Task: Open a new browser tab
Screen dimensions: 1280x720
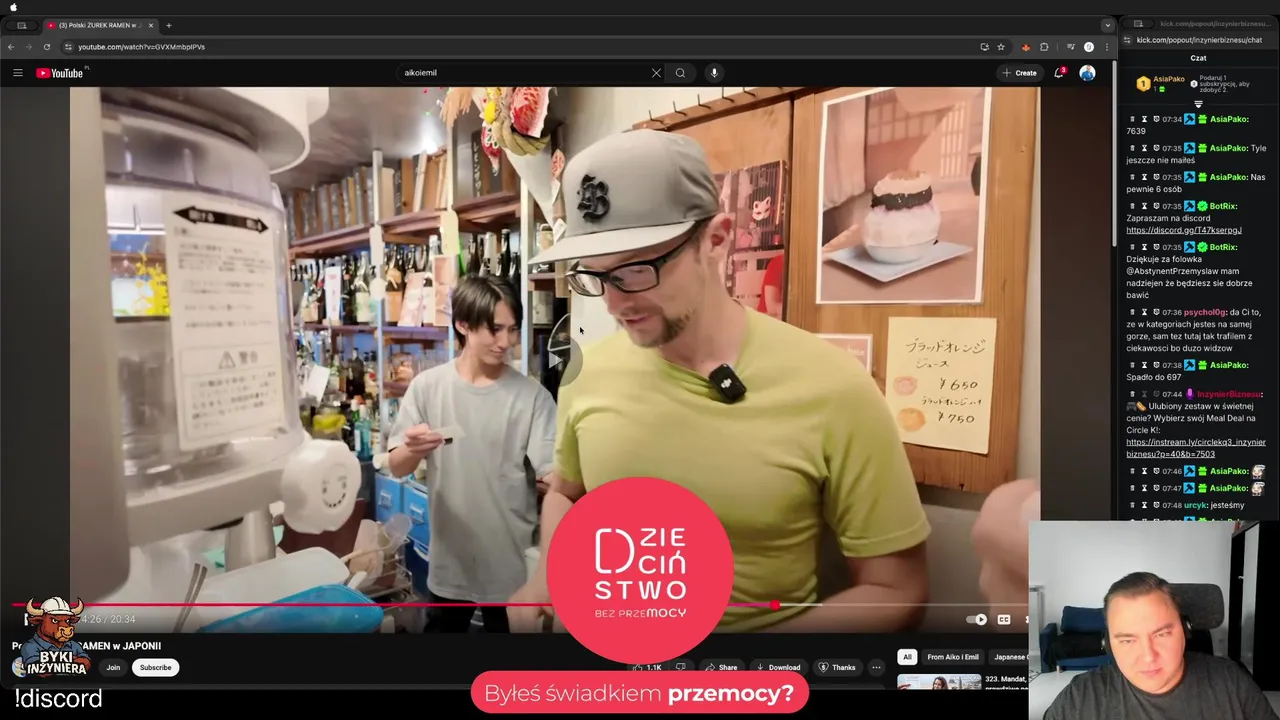Action: click(168, 25)
